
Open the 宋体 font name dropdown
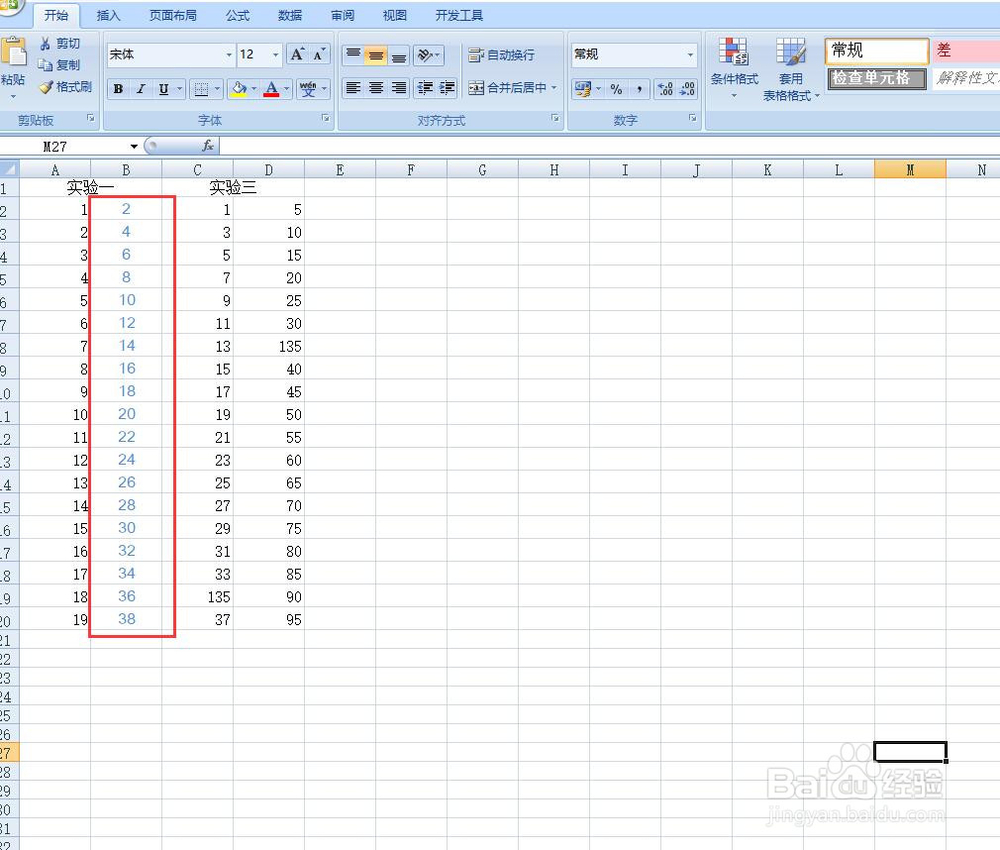(229, 55)
